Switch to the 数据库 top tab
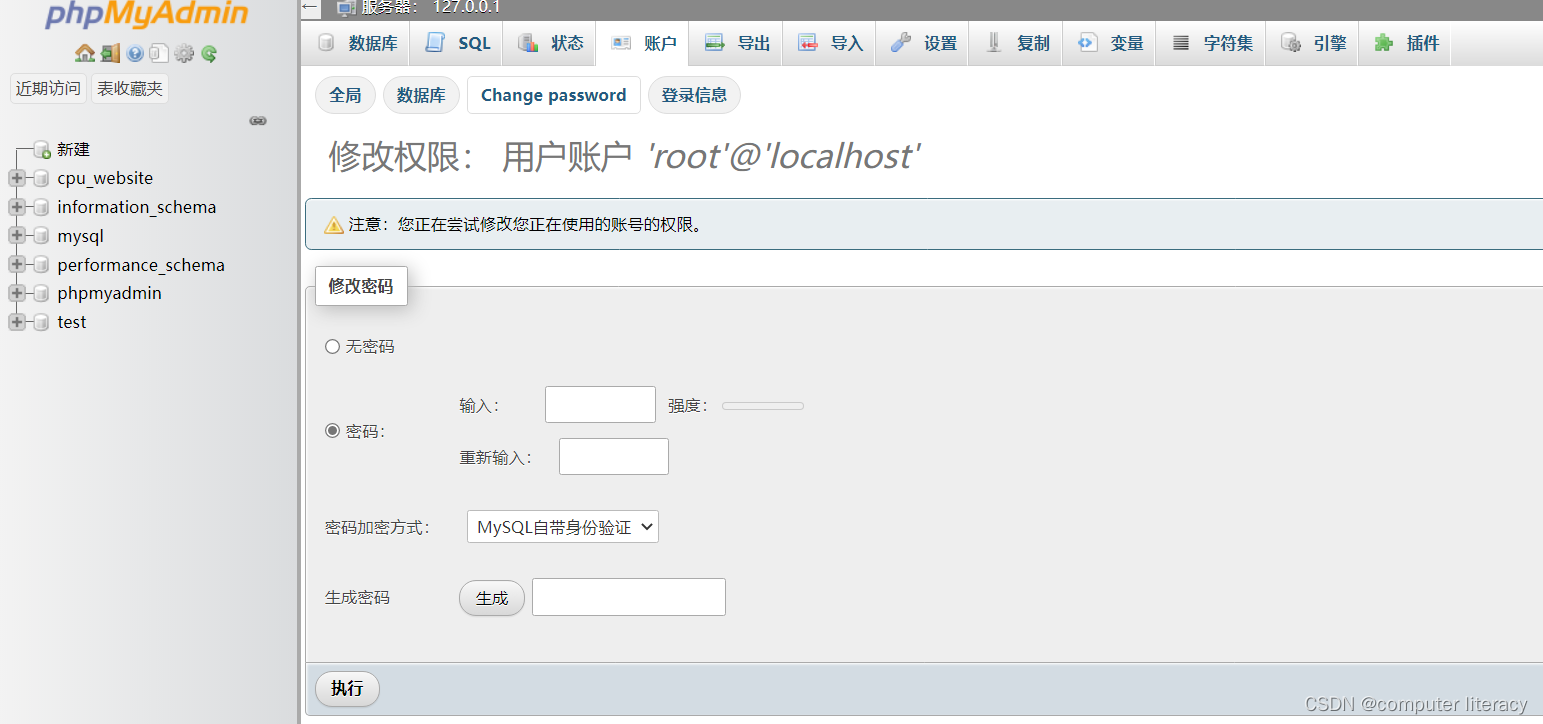The height and width of the screenshot is (724, 1543). [x=358, y=43]
